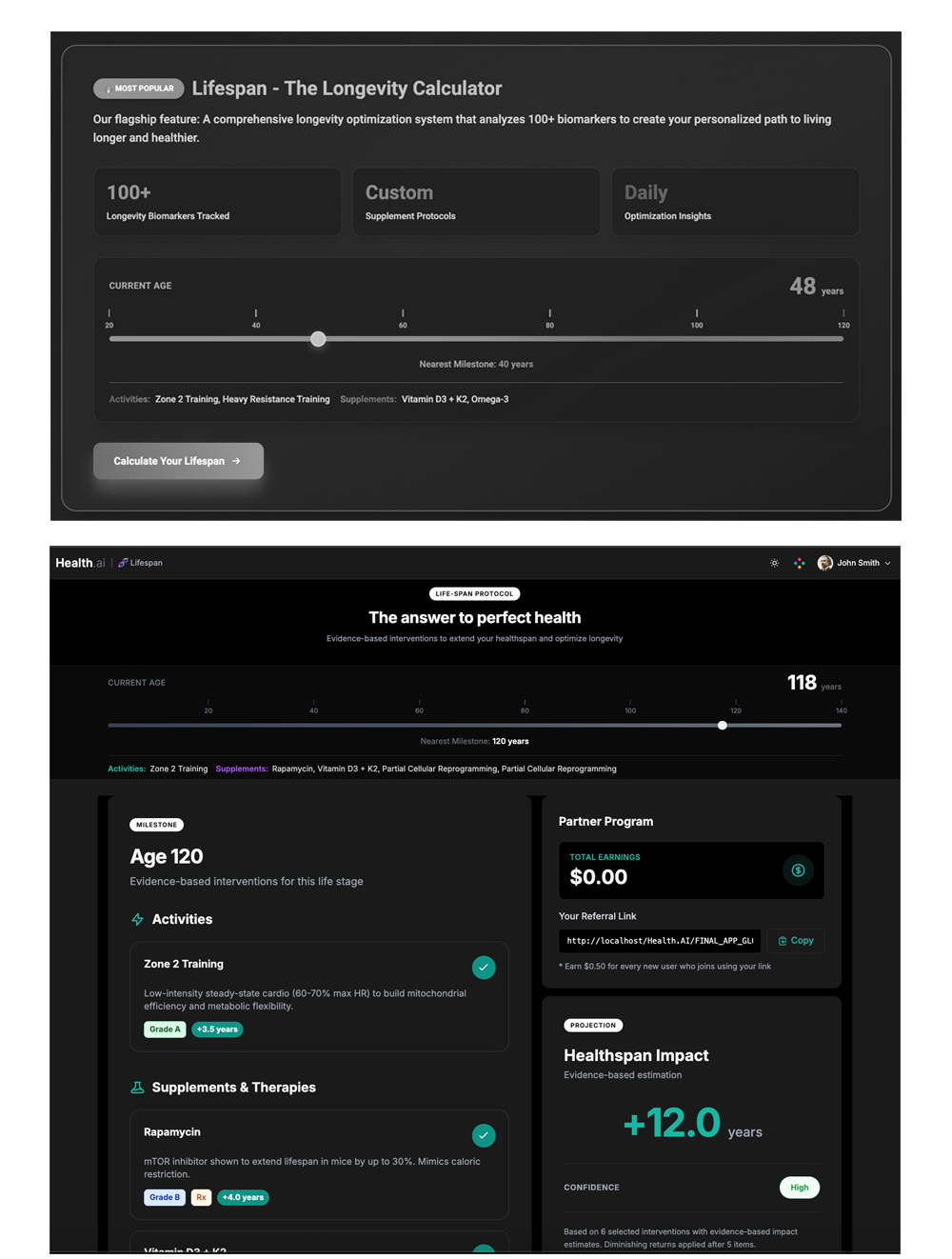The image size is (952, 1259).
Task: Toggle the Vitamin D3 + K2 checkmark
Action: click(484, 1249)
